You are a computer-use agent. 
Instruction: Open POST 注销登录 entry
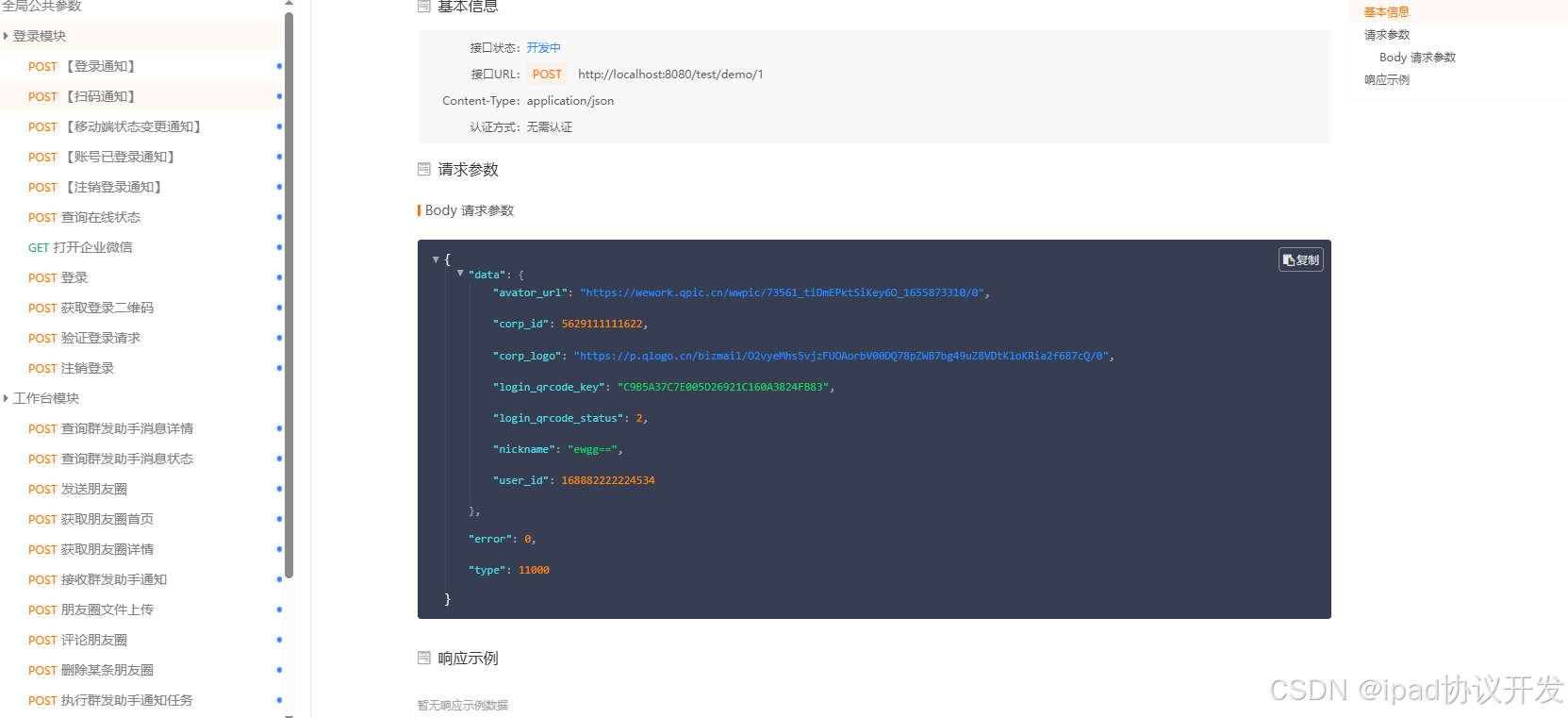click(x=141, y=368)
